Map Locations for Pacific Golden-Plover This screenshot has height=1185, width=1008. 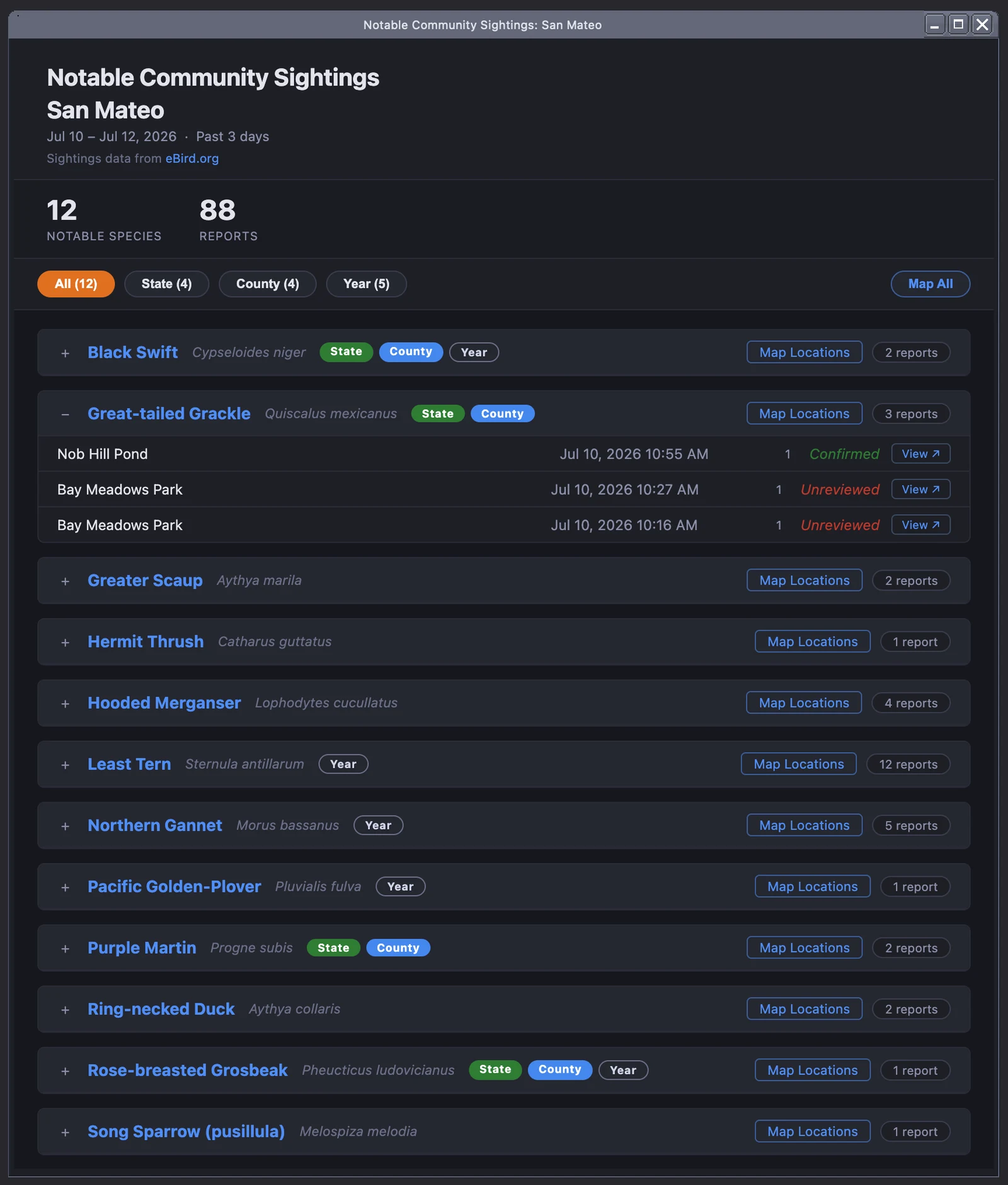(x=813, y=887)
